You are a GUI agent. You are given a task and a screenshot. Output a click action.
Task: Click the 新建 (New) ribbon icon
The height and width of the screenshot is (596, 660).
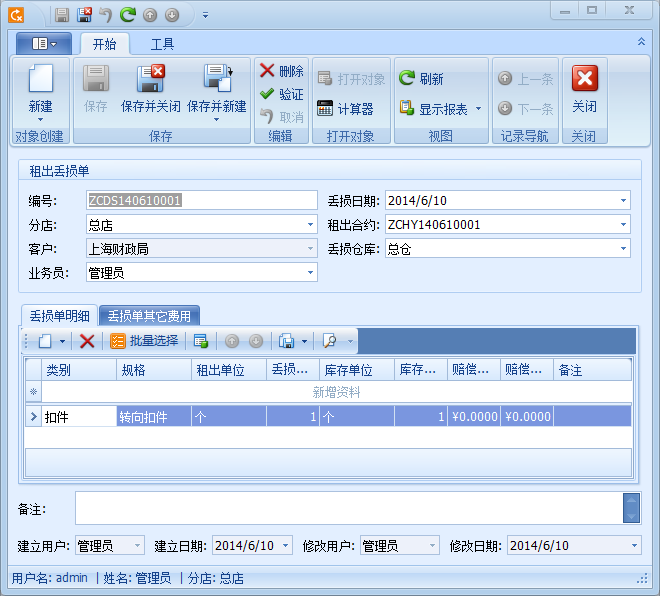pos(40,80)
